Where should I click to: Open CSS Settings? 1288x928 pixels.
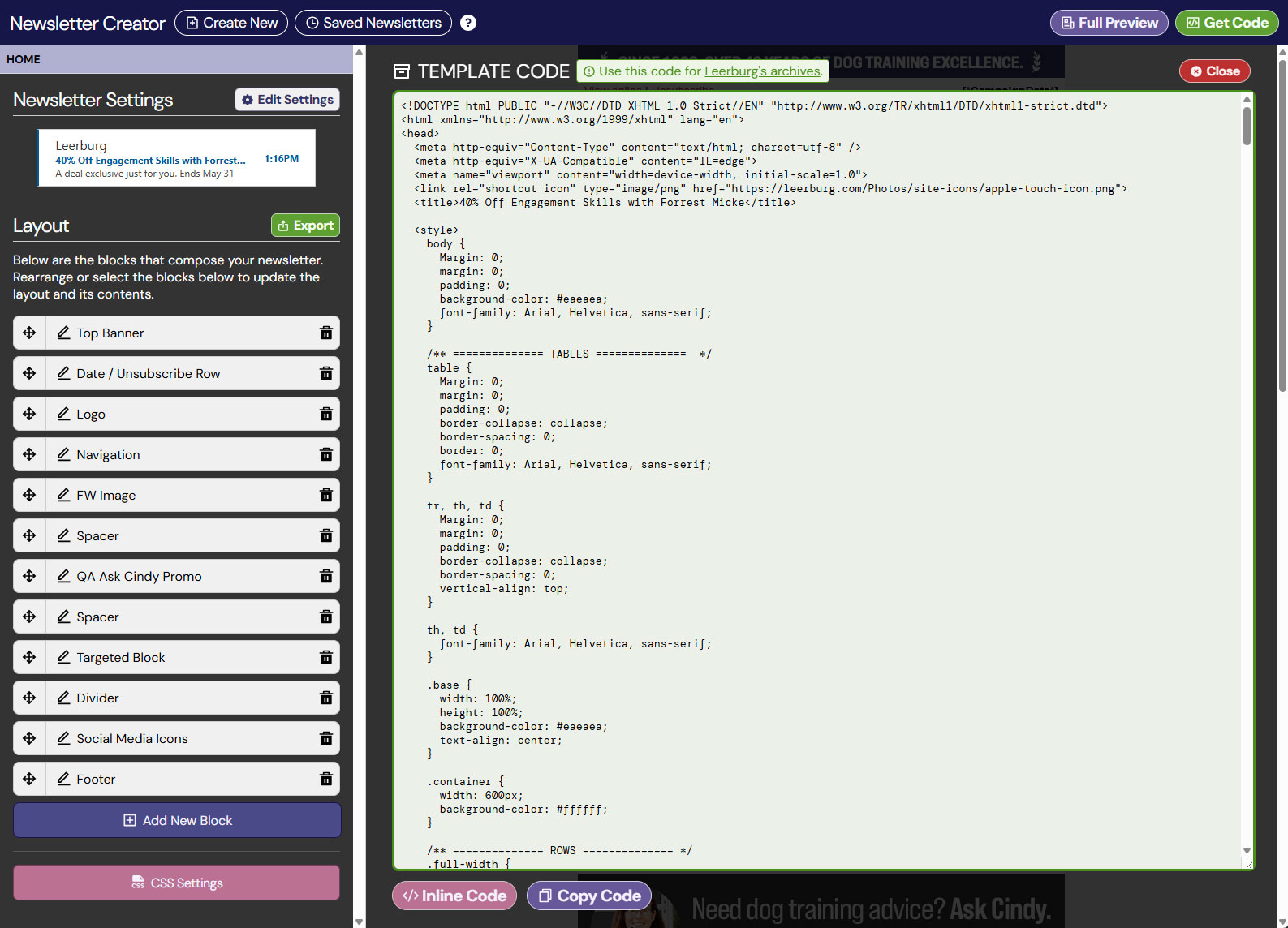pyautogui.click(x=176, y=883)
